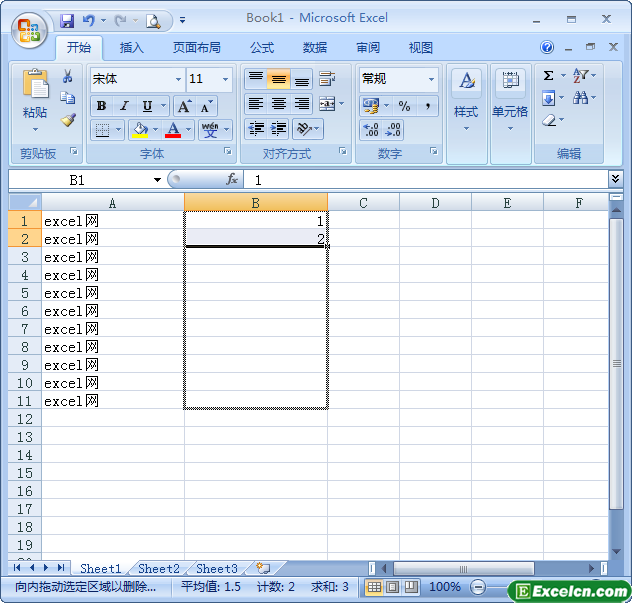Image resolution: width=632 pixels, height=603 pixels.
Task: Click the Fill down icon
Action: pos(548,98)
